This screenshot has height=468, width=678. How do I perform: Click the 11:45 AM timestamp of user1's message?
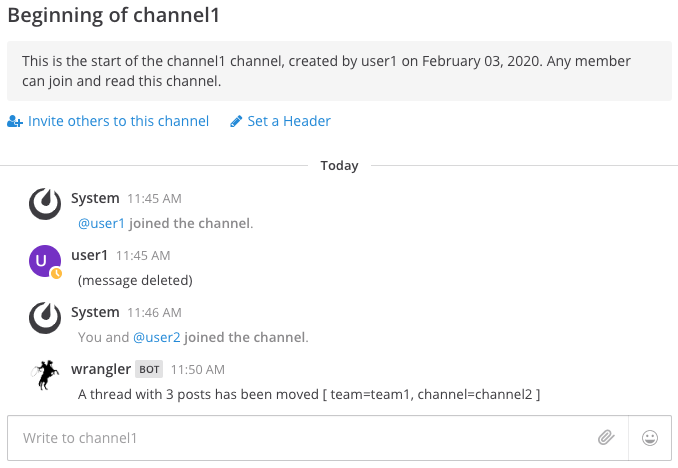(143, 256)
